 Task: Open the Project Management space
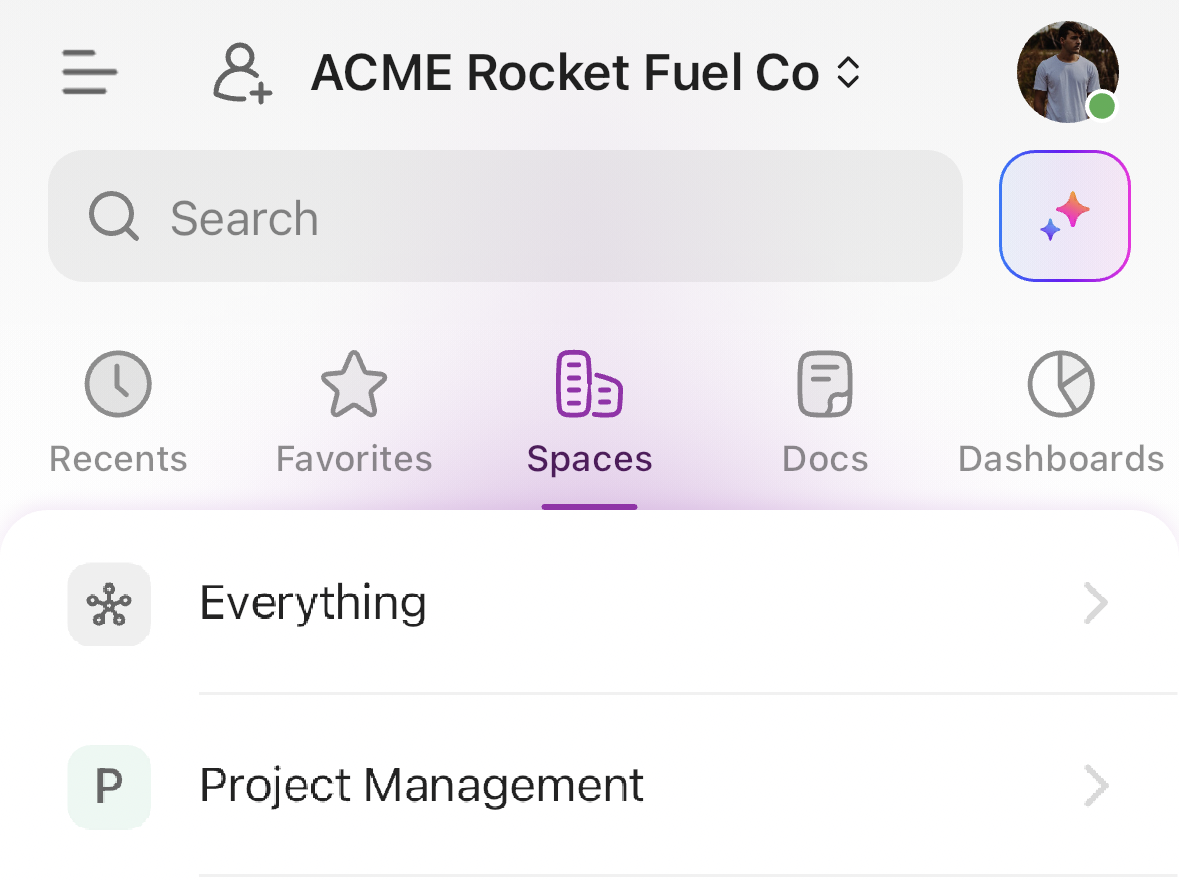421,786
